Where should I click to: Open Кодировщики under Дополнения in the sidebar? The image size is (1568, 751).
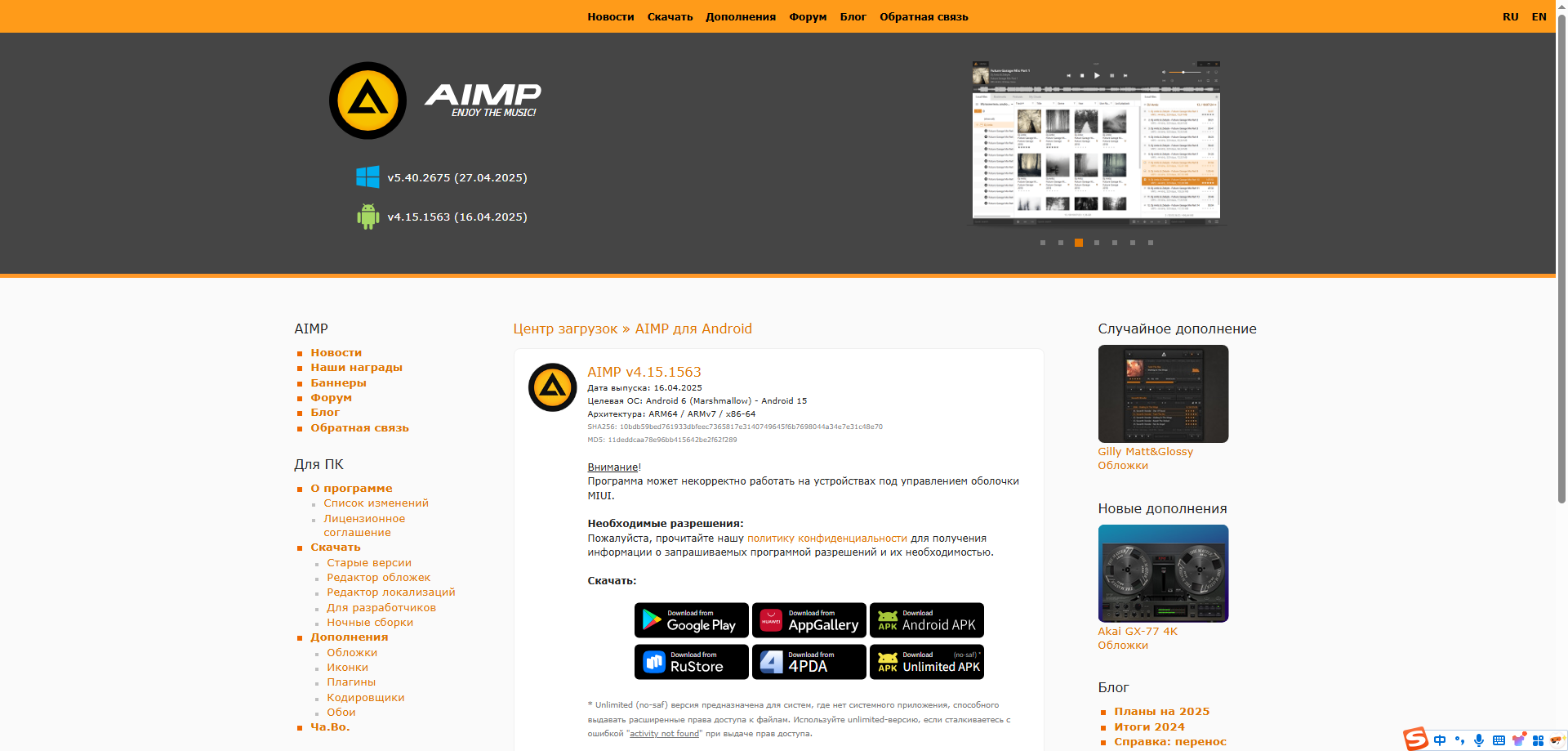(x=366, y=698)
